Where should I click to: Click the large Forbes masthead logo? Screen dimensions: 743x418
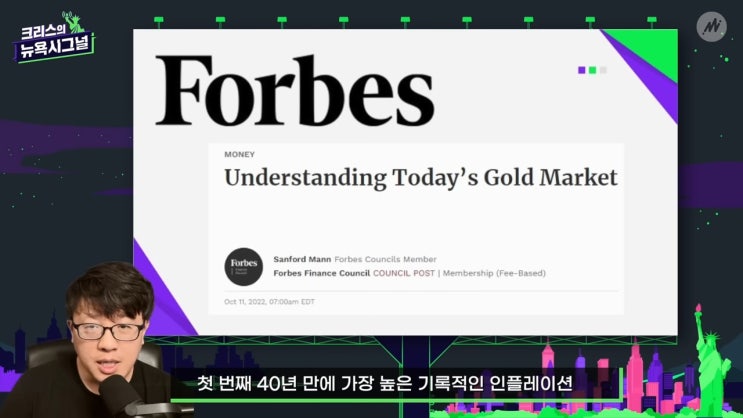[295, 91]
